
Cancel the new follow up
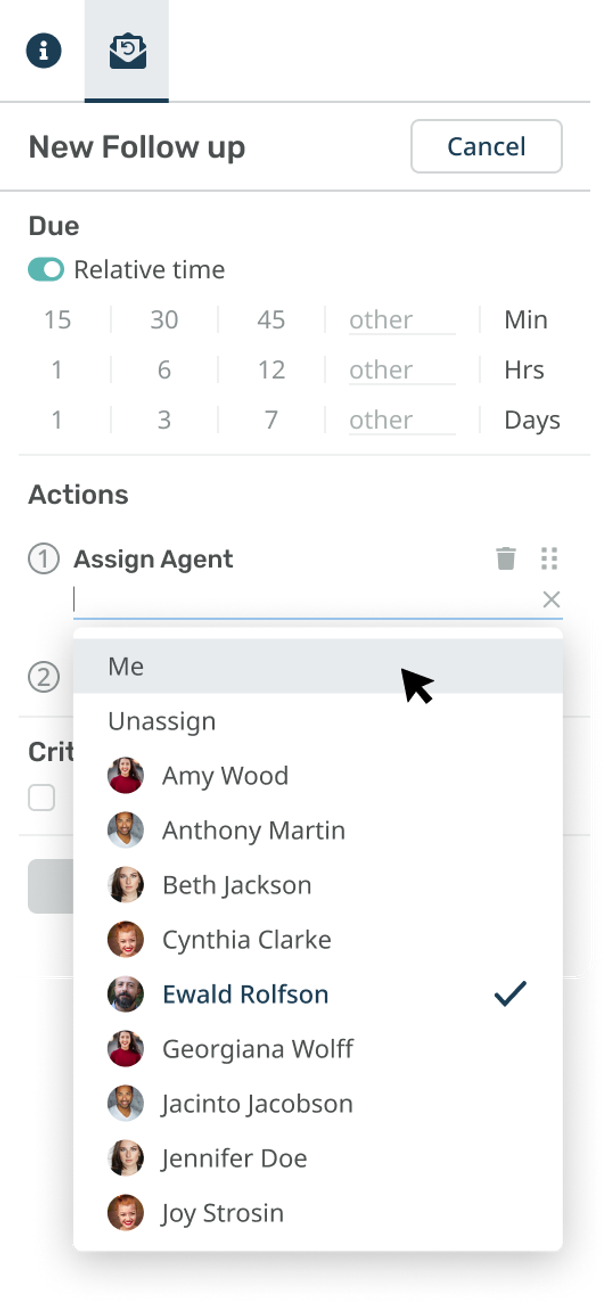pyautogui.click(x=486, y=146)
